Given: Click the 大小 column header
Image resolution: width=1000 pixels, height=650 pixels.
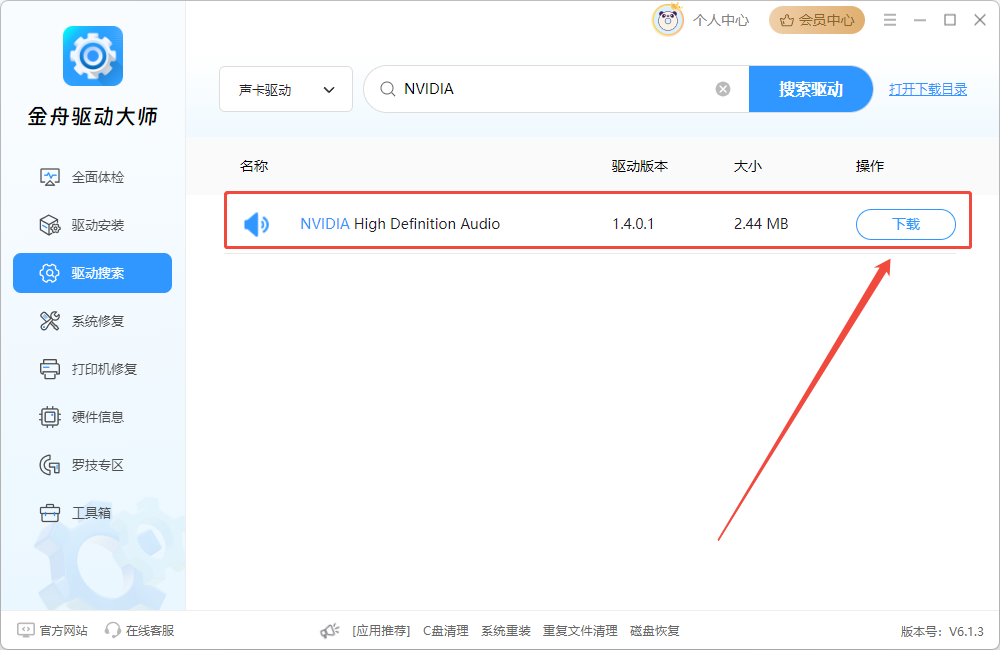Looking at the screenshot, I should (x=748, y=166).
